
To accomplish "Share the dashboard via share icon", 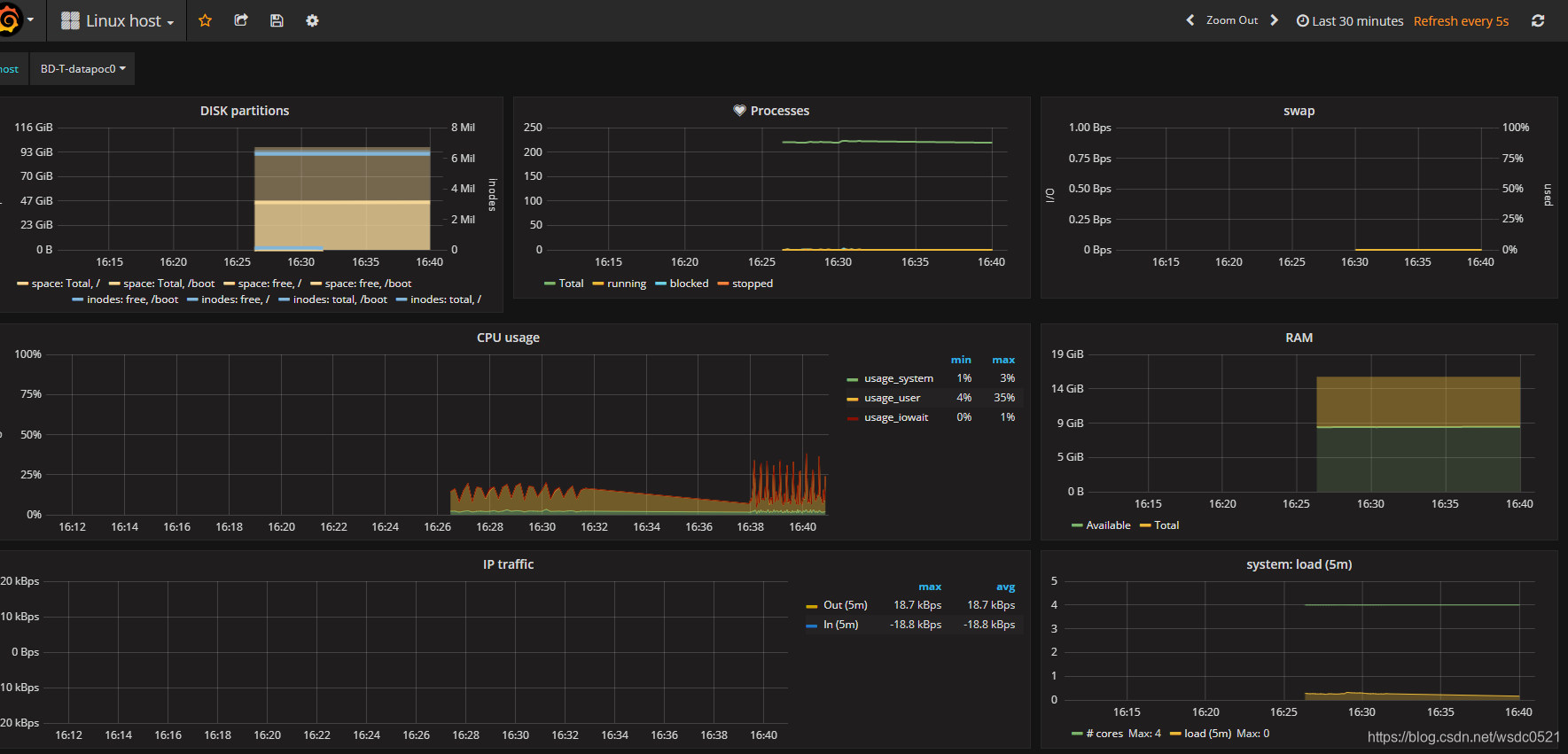I will click(x=241, y=20).
